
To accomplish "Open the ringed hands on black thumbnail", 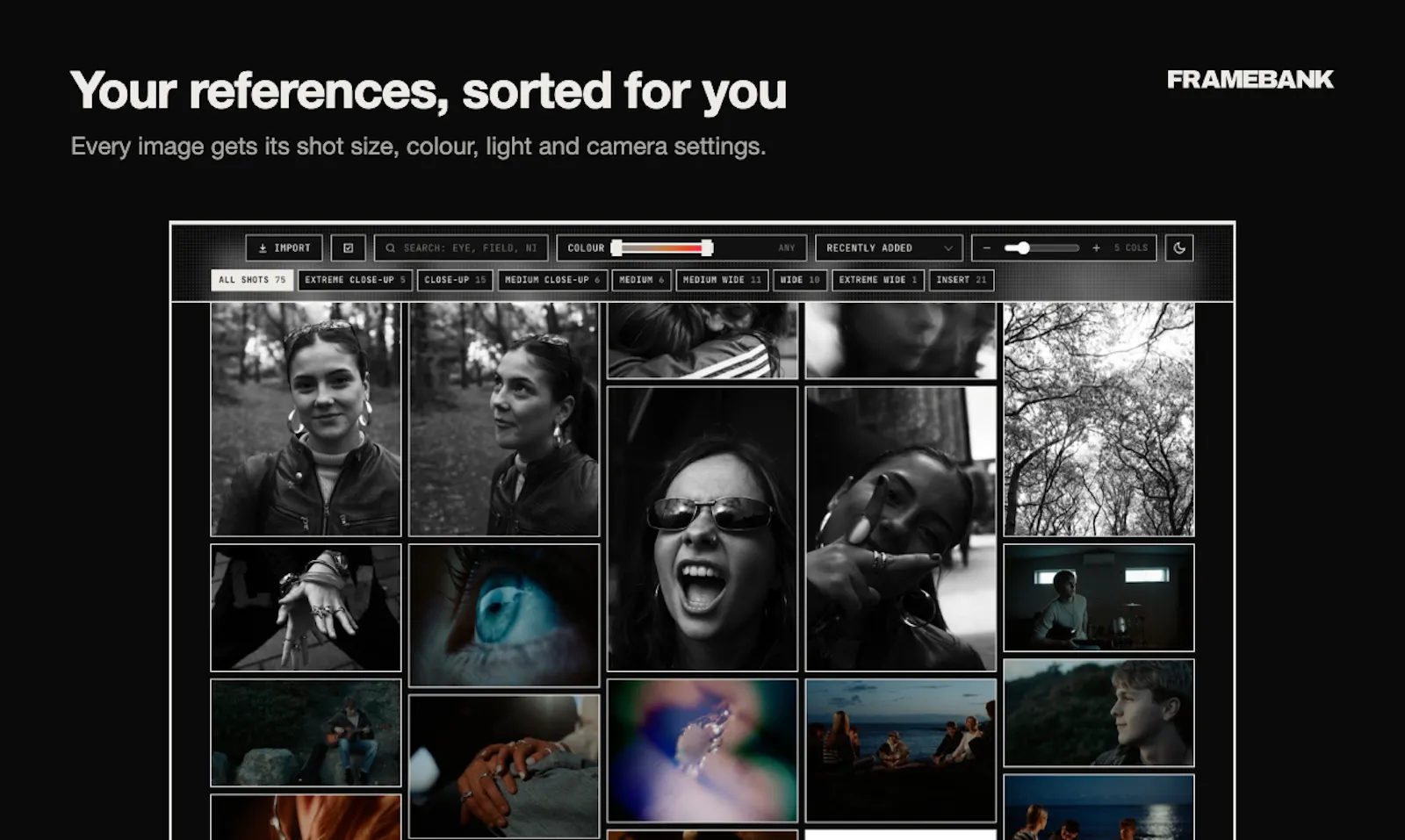I will (x=306, y=607).
